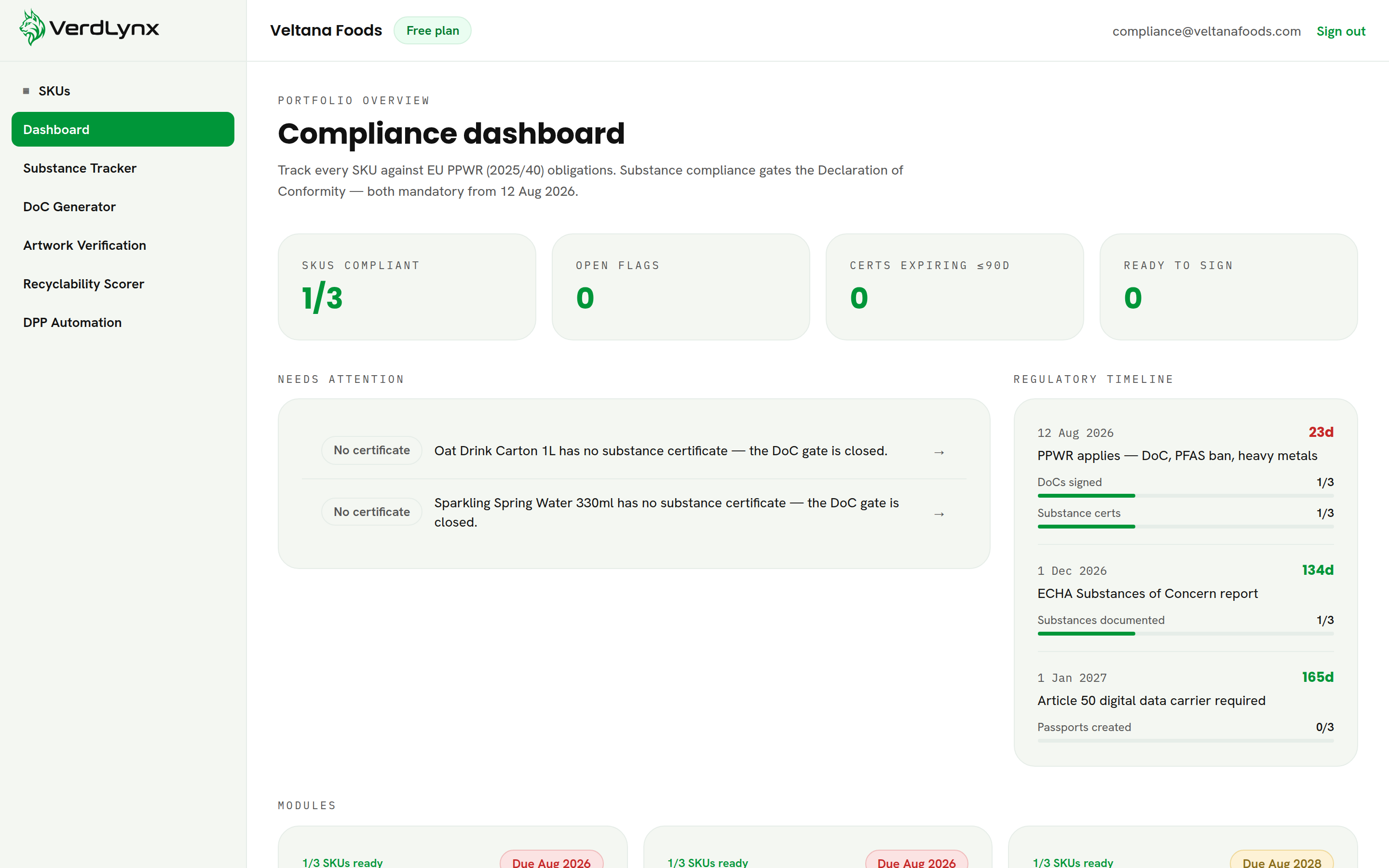Open the SKUs Compliant 1/3 card
Screen dimensions: 1389x868
(407, 286)
